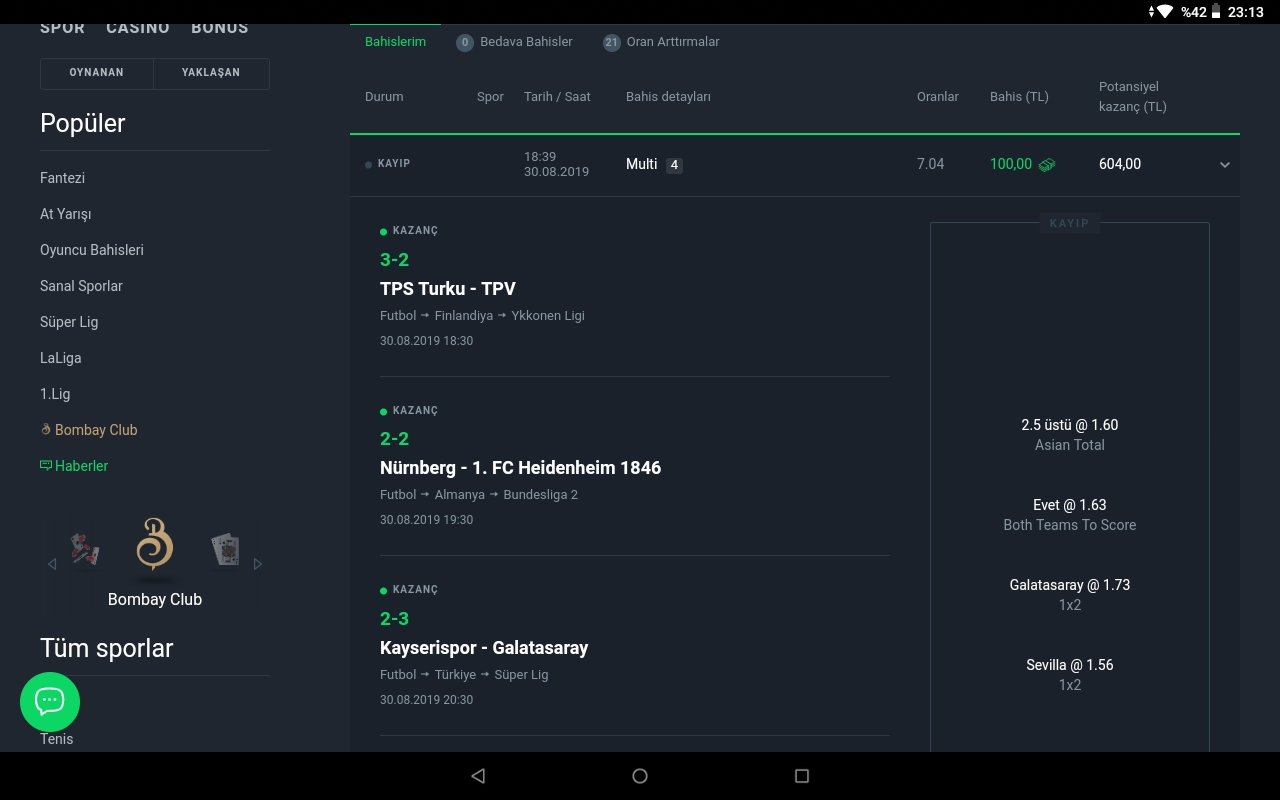
Task: Tap the Wi-Fi status icon
Action: tap(1164, 12)
